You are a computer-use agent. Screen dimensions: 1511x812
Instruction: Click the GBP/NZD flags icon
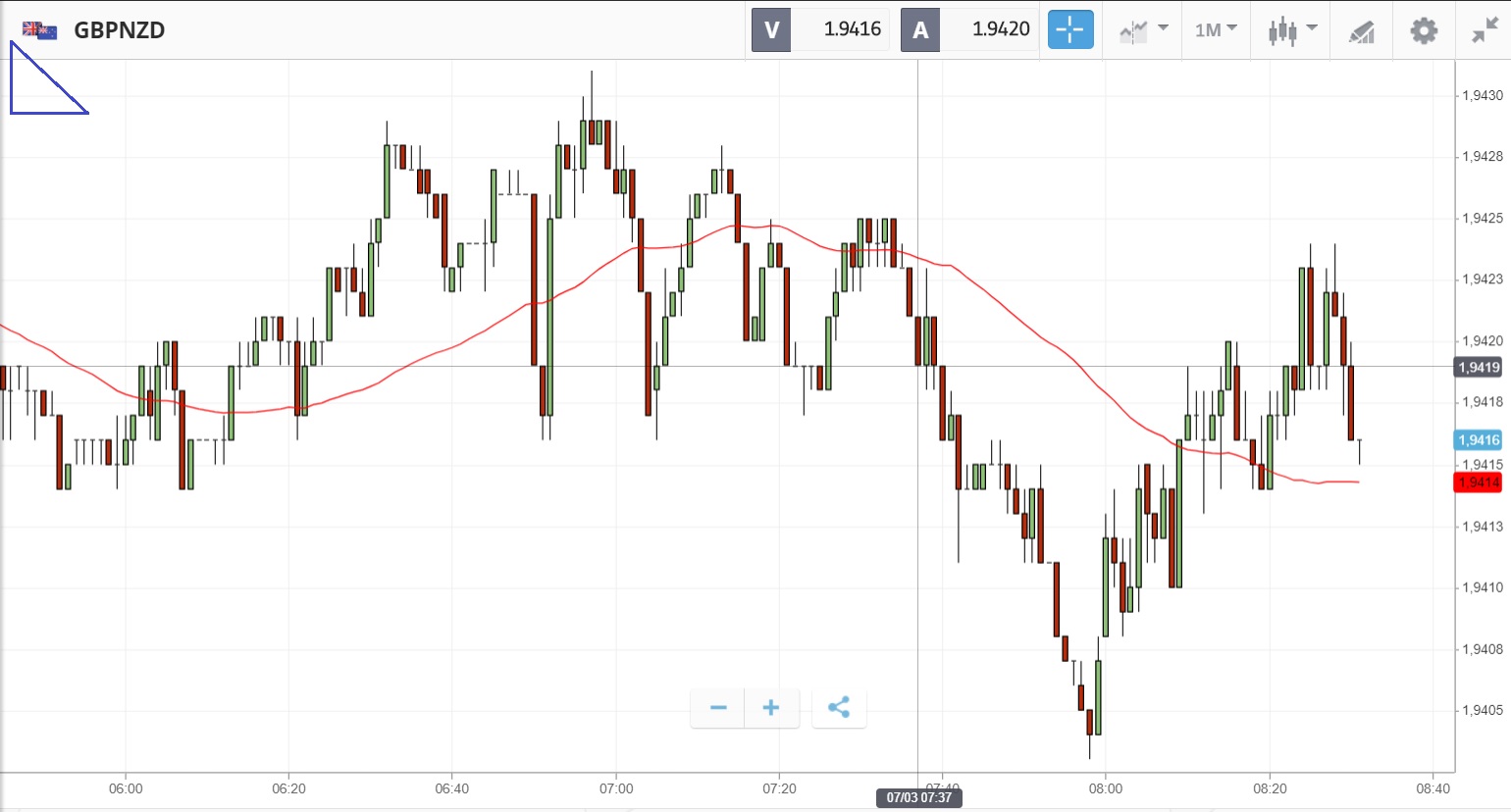[x=39, y=30]
